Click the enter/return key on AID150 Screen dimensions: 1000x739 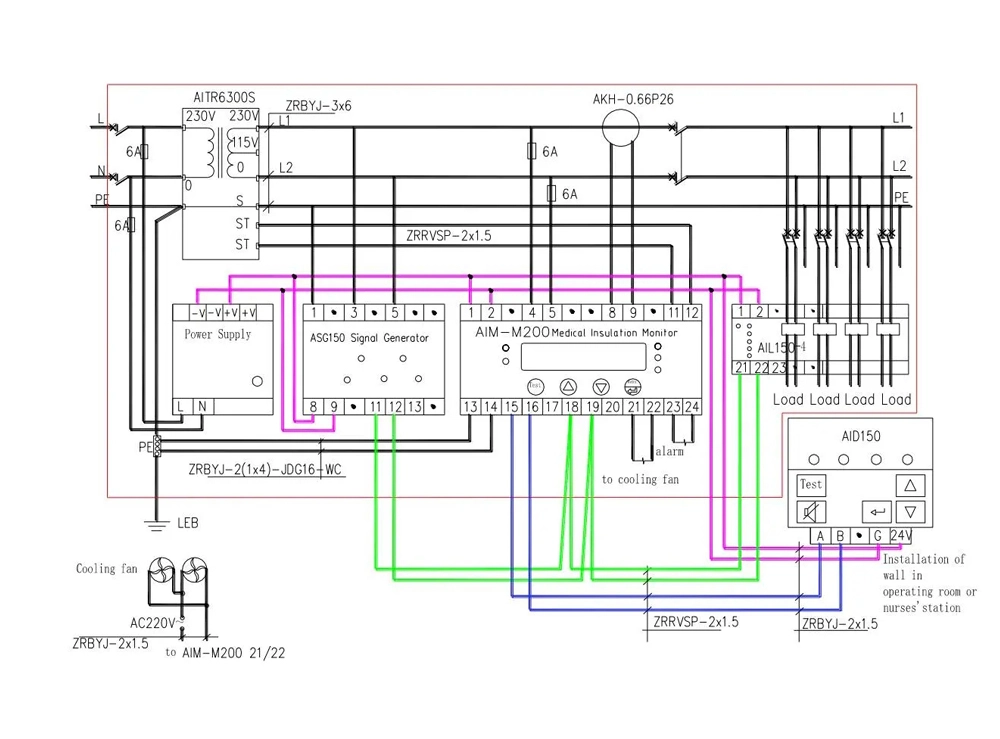877,513
